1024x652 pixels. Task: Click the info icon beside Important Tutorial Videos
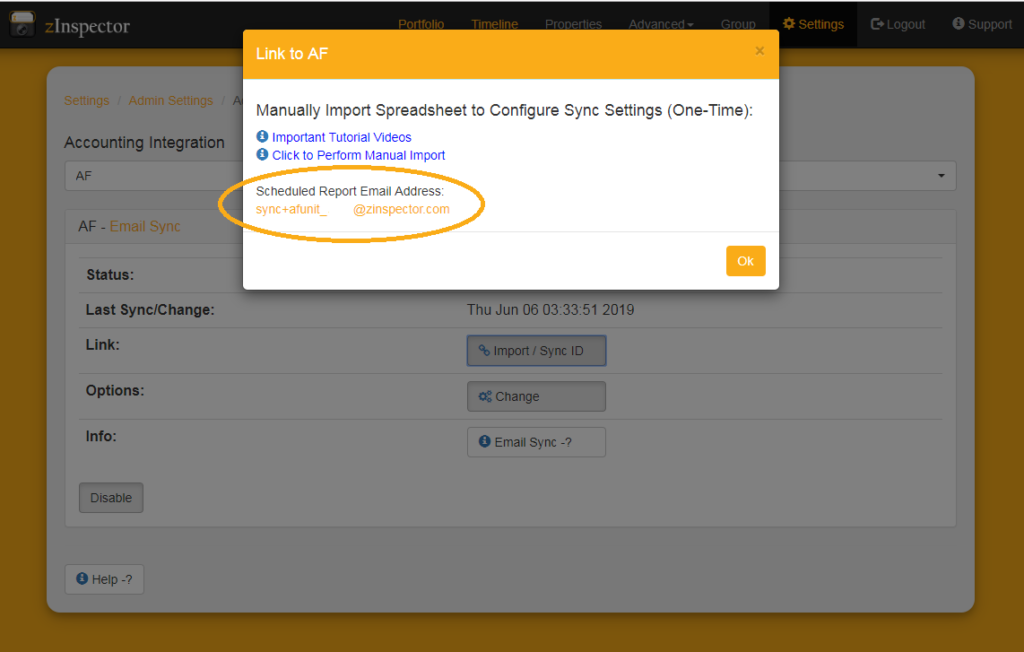click(x=263, y=137)
